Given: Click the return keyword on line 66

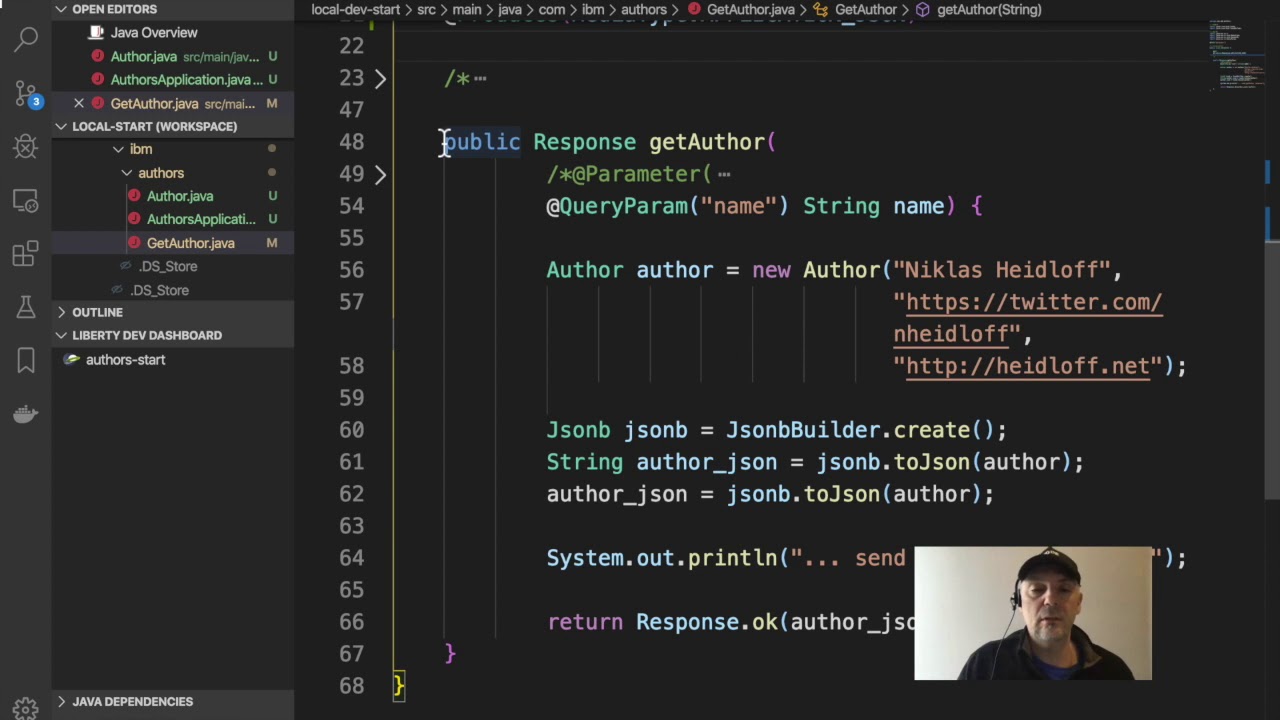Looking at the screenshot, I should click(x=585, y=622).
